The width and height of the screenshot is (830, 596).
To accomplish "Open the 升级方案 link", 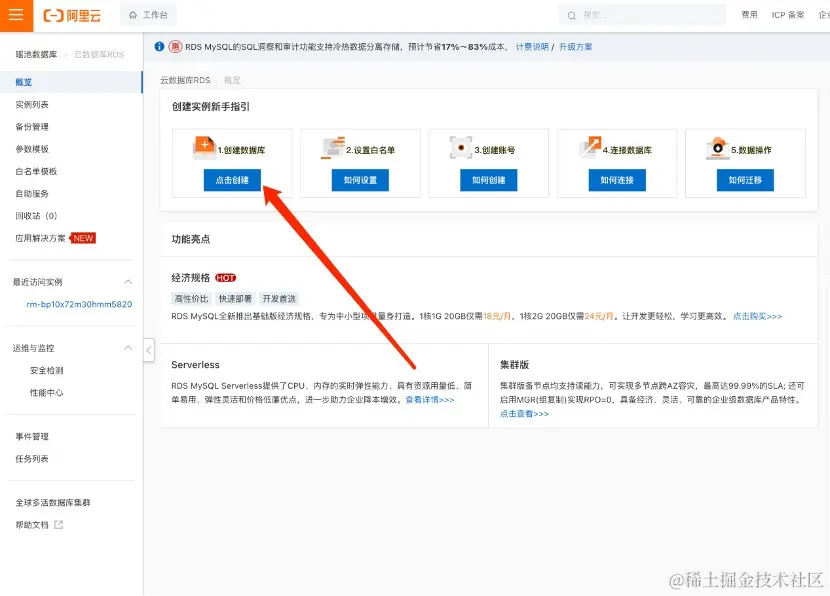I will (575, 47).
